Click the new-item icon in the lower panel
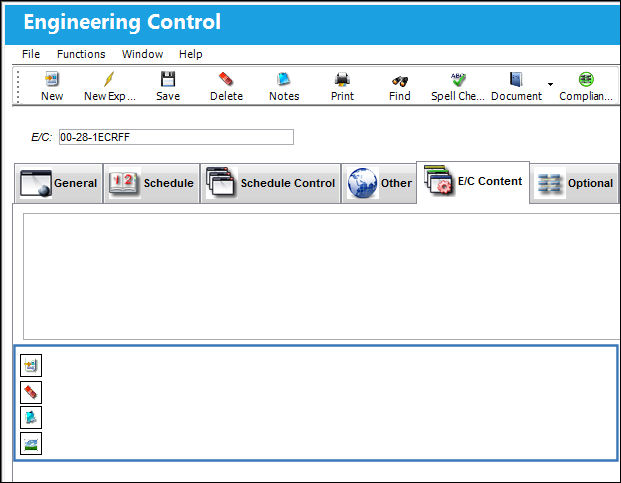The height and width of the screenshot is (483, 621). point(31,365)
